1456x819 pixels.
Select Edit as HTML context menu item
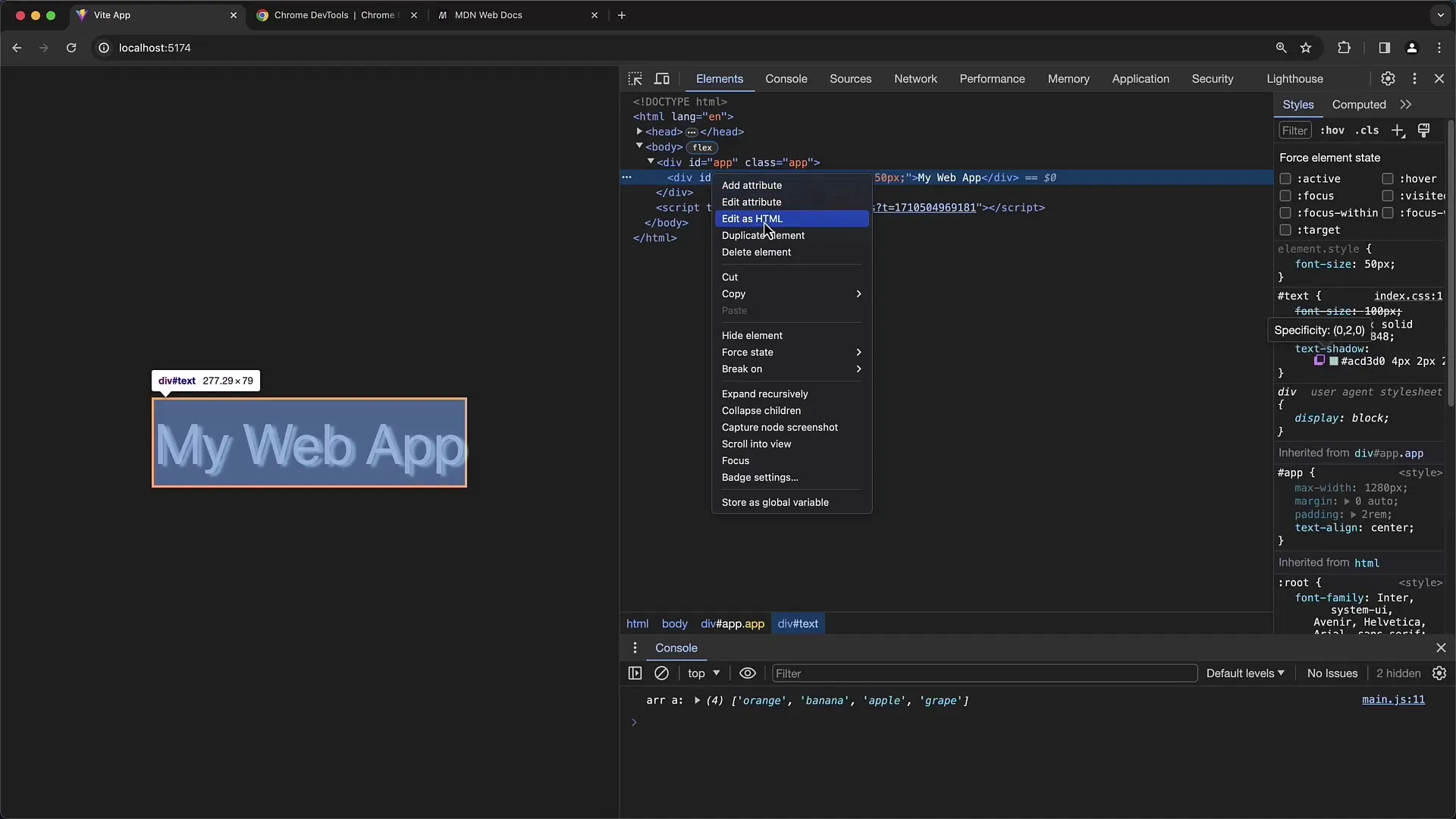point(752,218)
